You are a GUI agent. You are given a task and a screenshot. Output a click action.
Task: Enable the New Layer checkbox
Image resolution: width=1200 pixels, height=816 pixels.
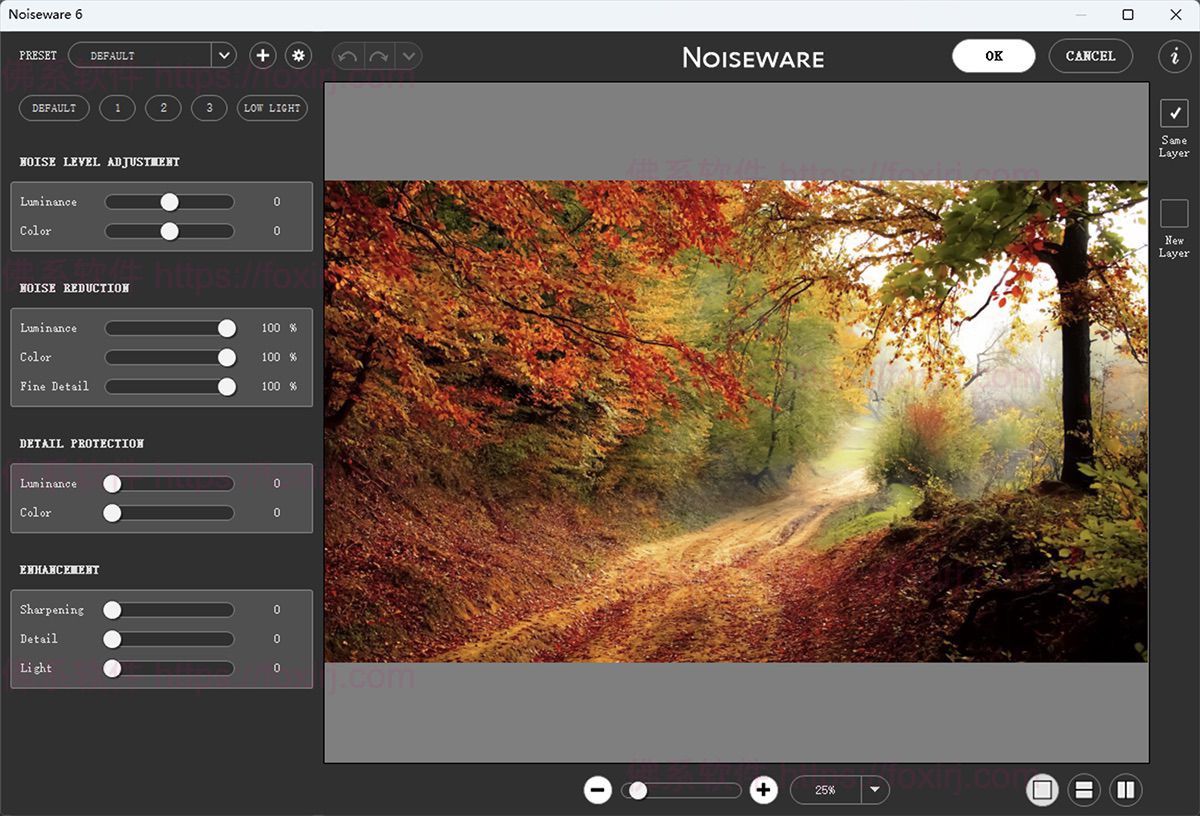point(1174,213)
